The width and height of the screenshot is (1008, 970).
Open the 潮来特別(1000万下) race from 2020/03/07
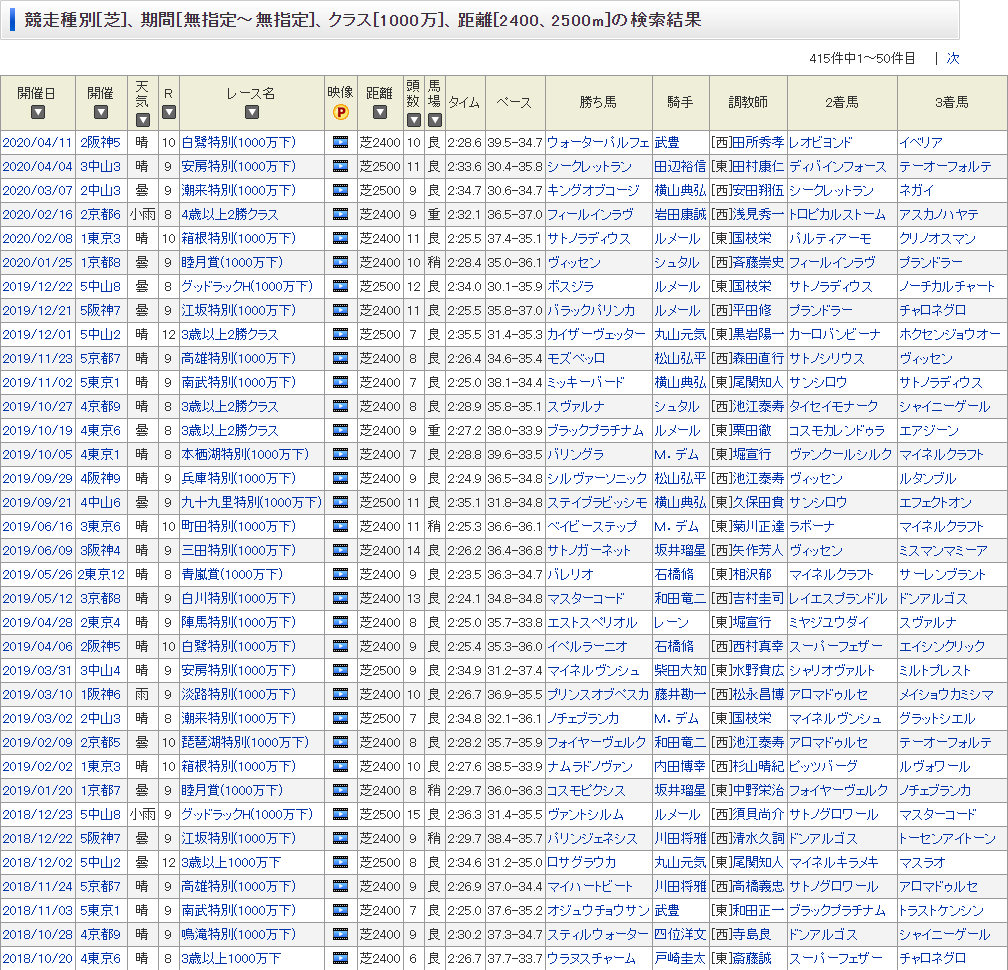(x=238, y=190)
